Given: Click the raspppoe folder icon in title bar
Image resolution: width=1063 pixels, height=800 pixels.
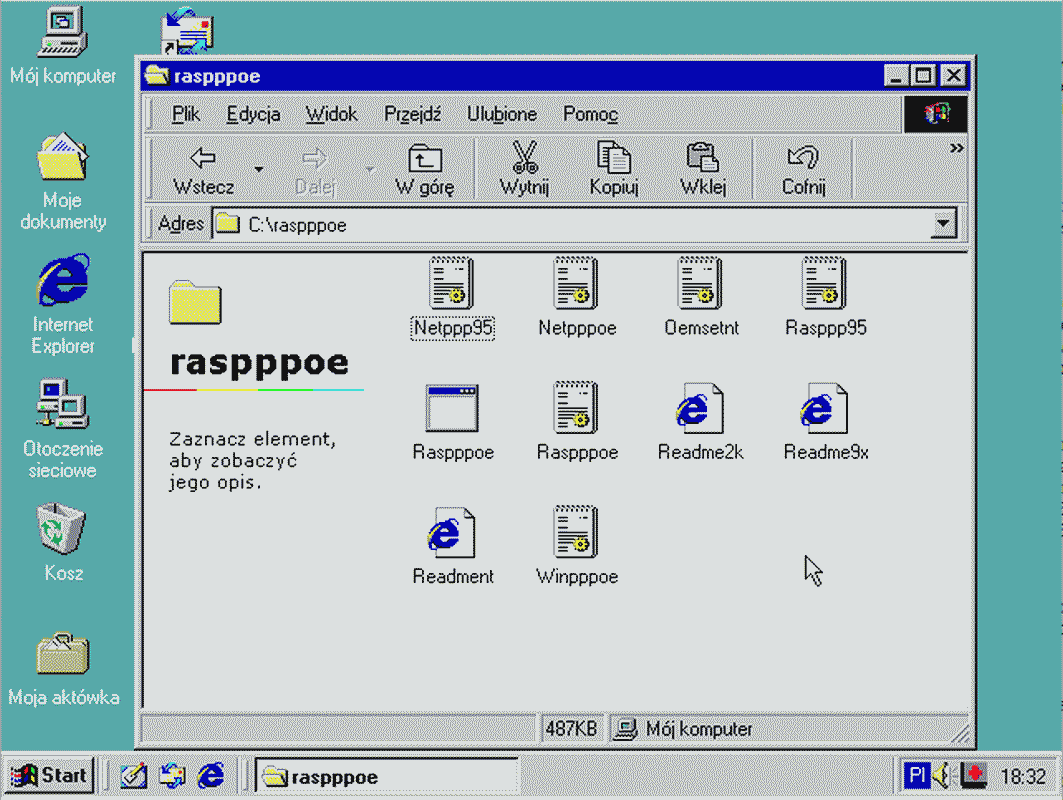Looking at the screenshot, I should pyautogui.click(x=157, y=75).
